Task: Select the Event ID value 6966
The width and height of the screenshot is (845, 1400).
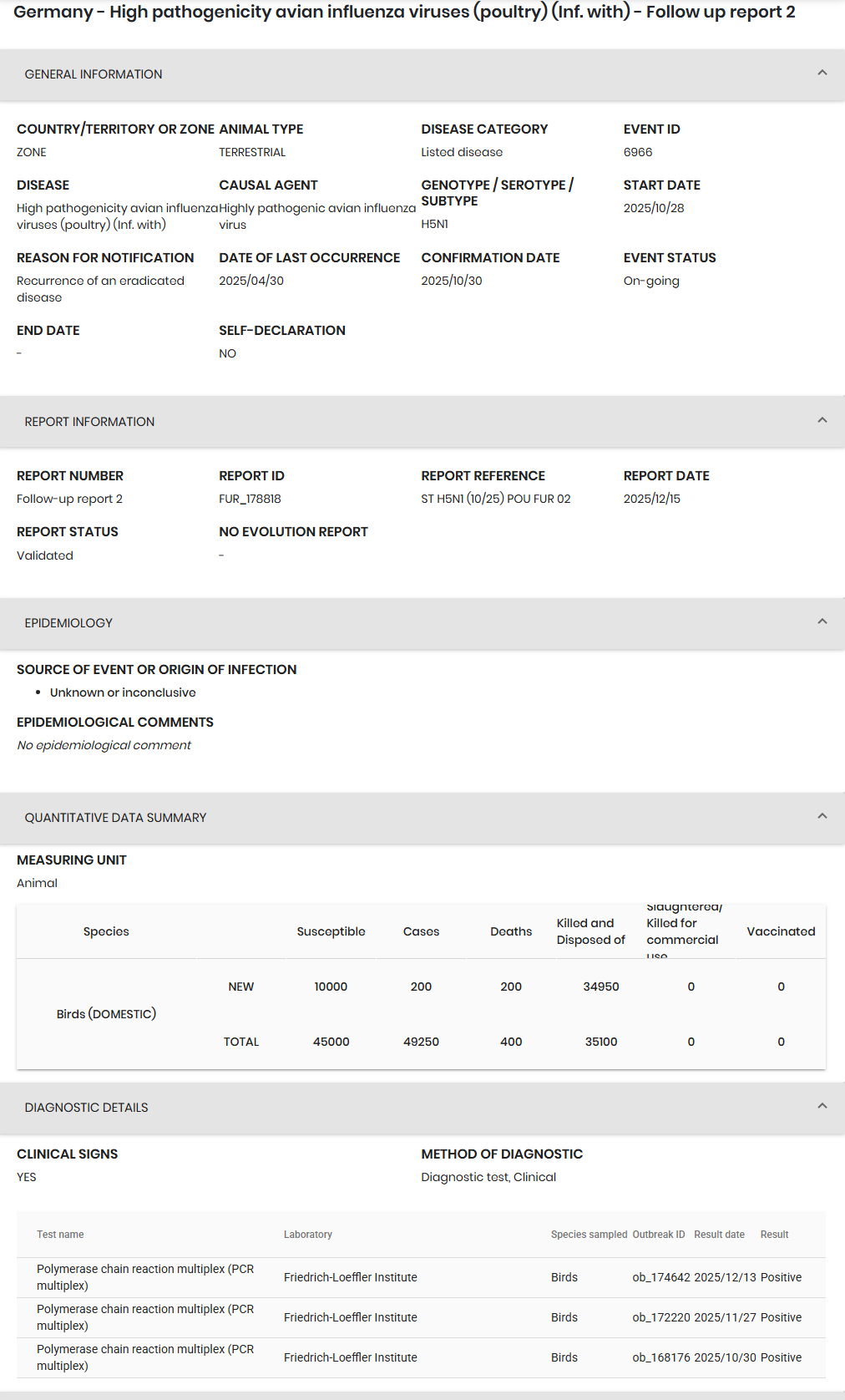Action: point(638,152)
